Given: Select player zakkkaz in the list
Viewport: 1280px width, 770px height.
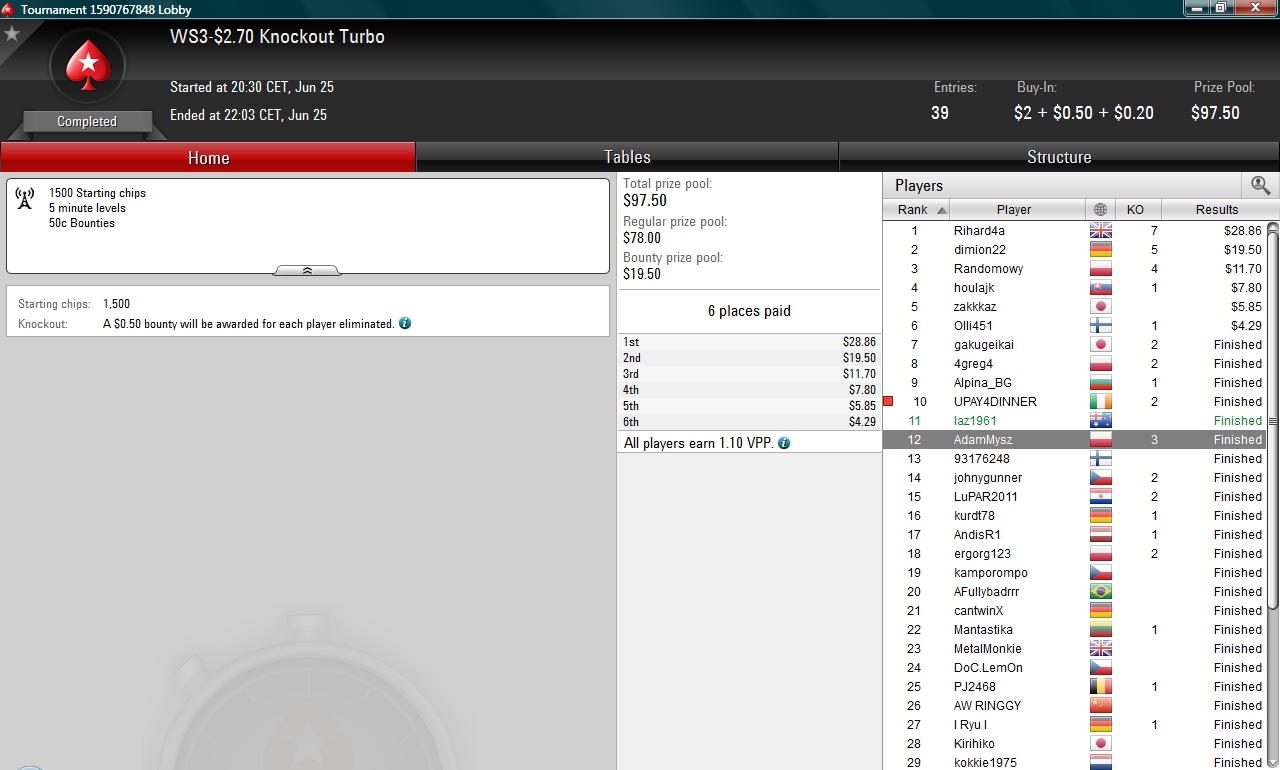Looking at the screenshot, I should click(x=975, y=307).
